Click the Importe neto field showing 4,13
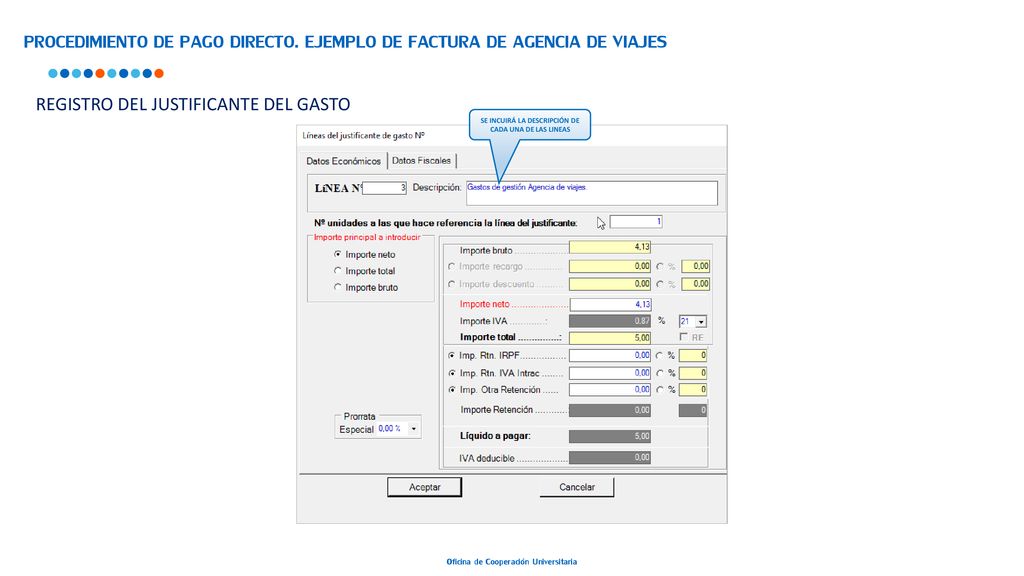The height and width of the screenshot is (576, 1024). (x=611, y=304)
